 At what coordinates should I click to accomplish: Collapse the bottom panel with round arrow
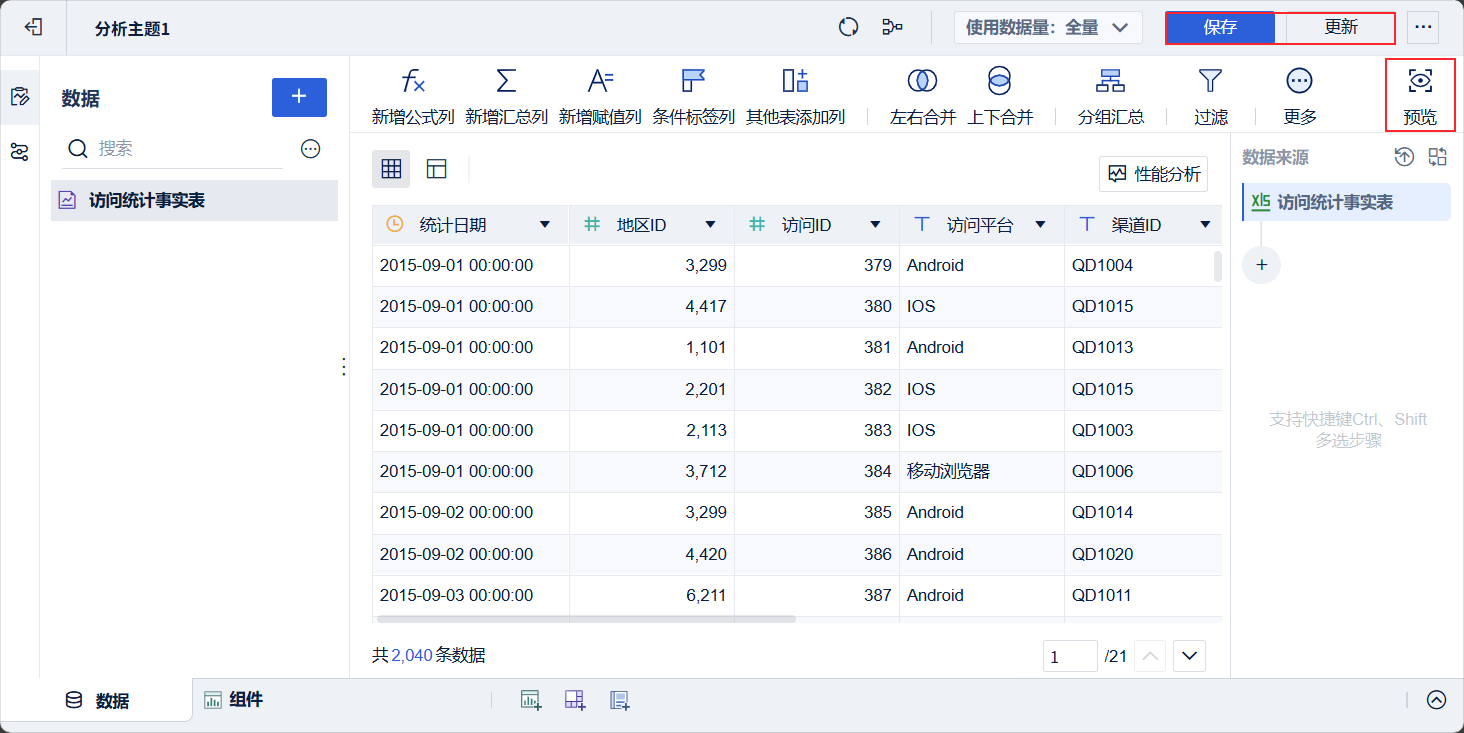point(1436,700)
